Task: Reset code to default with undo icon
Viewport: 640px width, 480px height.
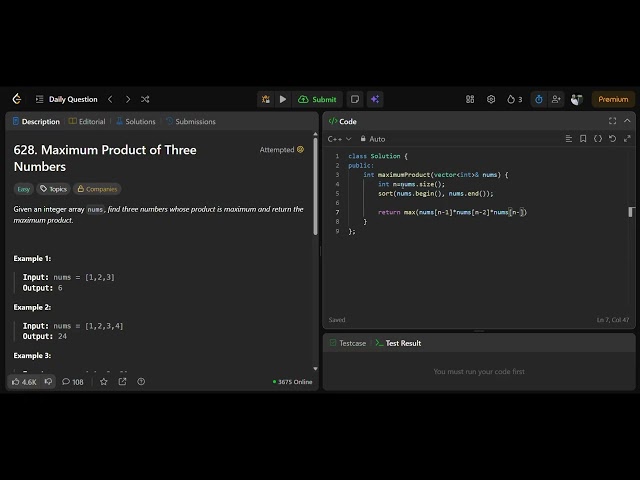Action: pyautogui.click(x=613, y=139)
